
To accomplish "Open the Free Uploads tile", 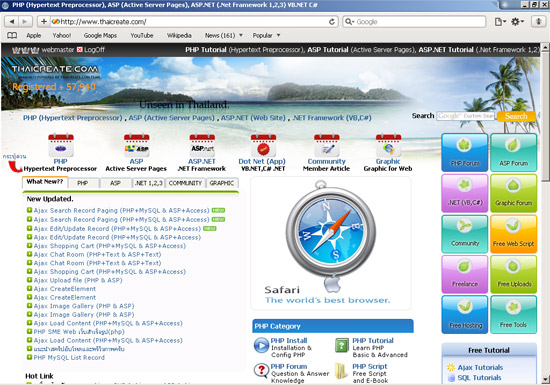I will [x=514, y=274].
